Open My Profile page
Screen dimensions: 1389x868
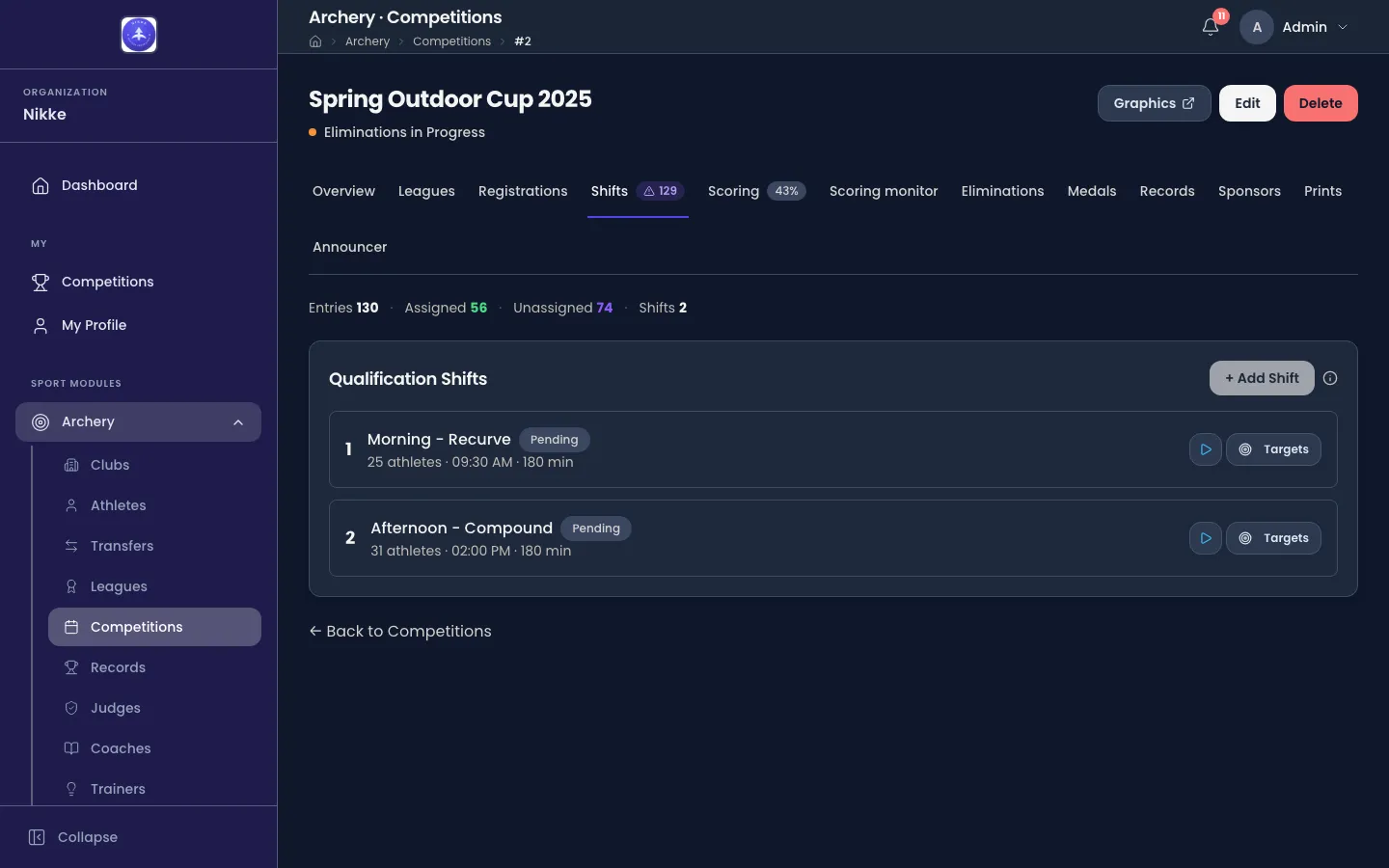tap(139, 325)
